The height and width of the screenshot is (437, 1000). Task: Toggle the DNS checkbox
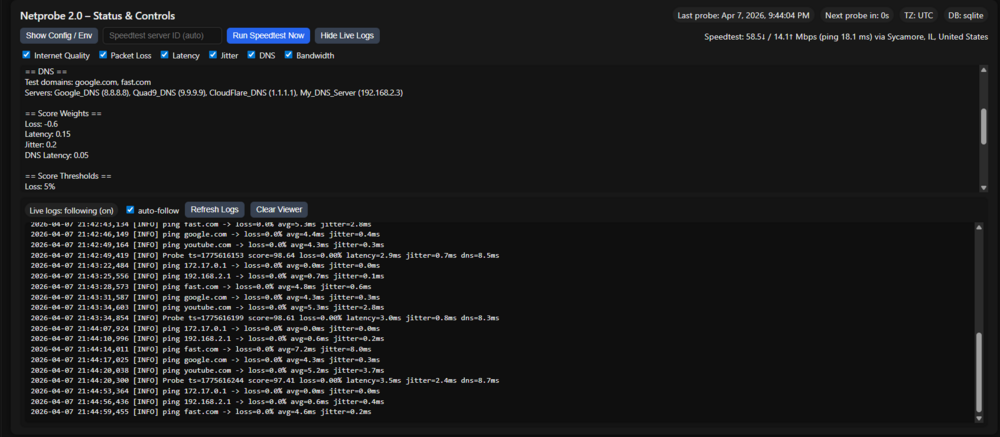click(251, 55)
